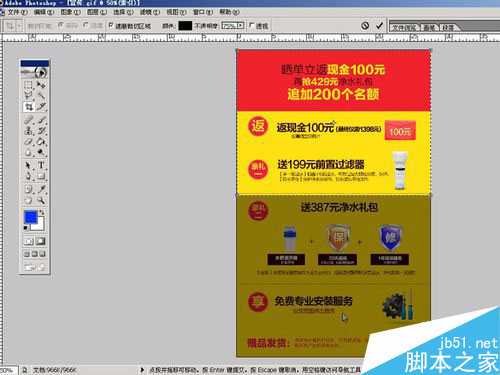Cancel the current crop operation

365,26
